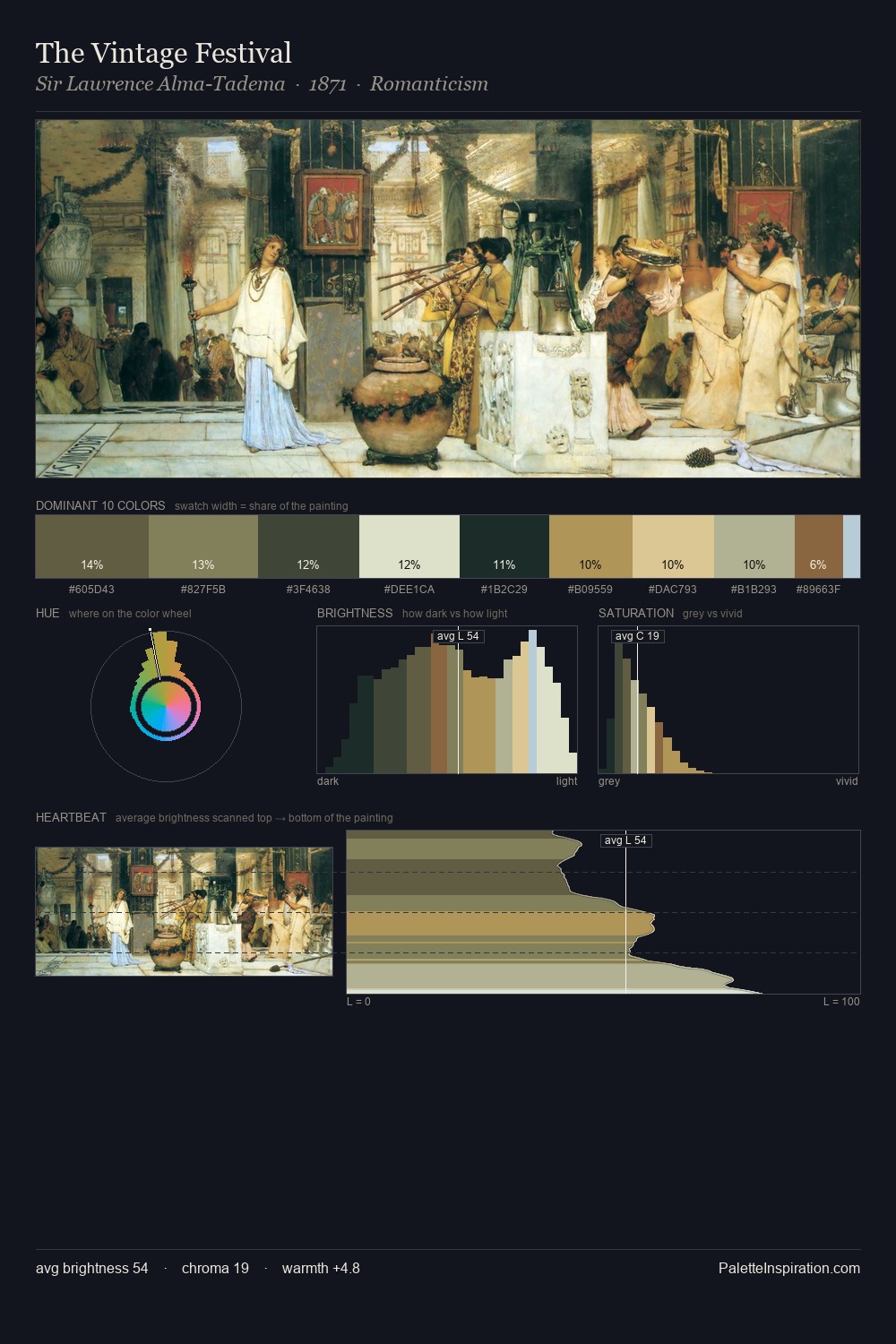Click the DOMINANT 10 COLORS heading
896x1344 pixels.
100,505
